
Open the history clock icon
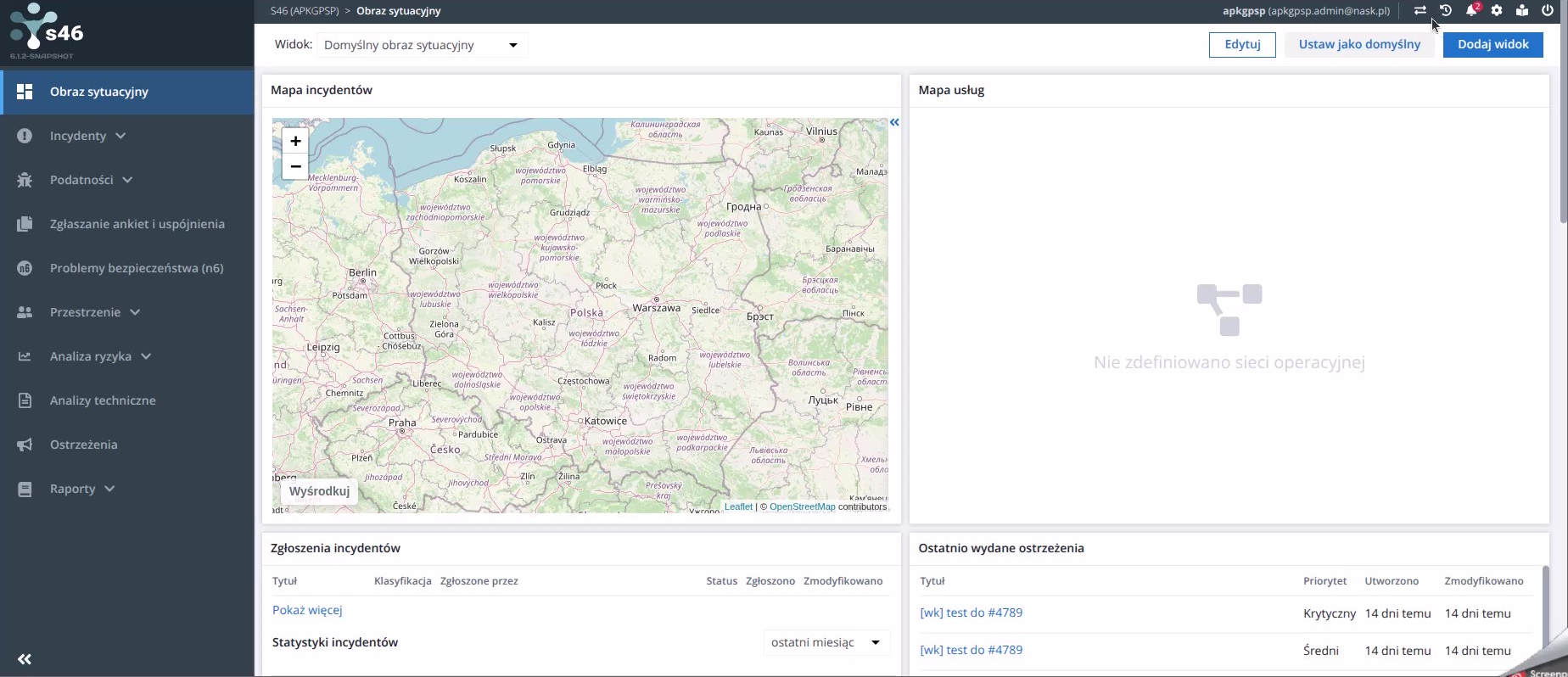[x=1446, y=11]
